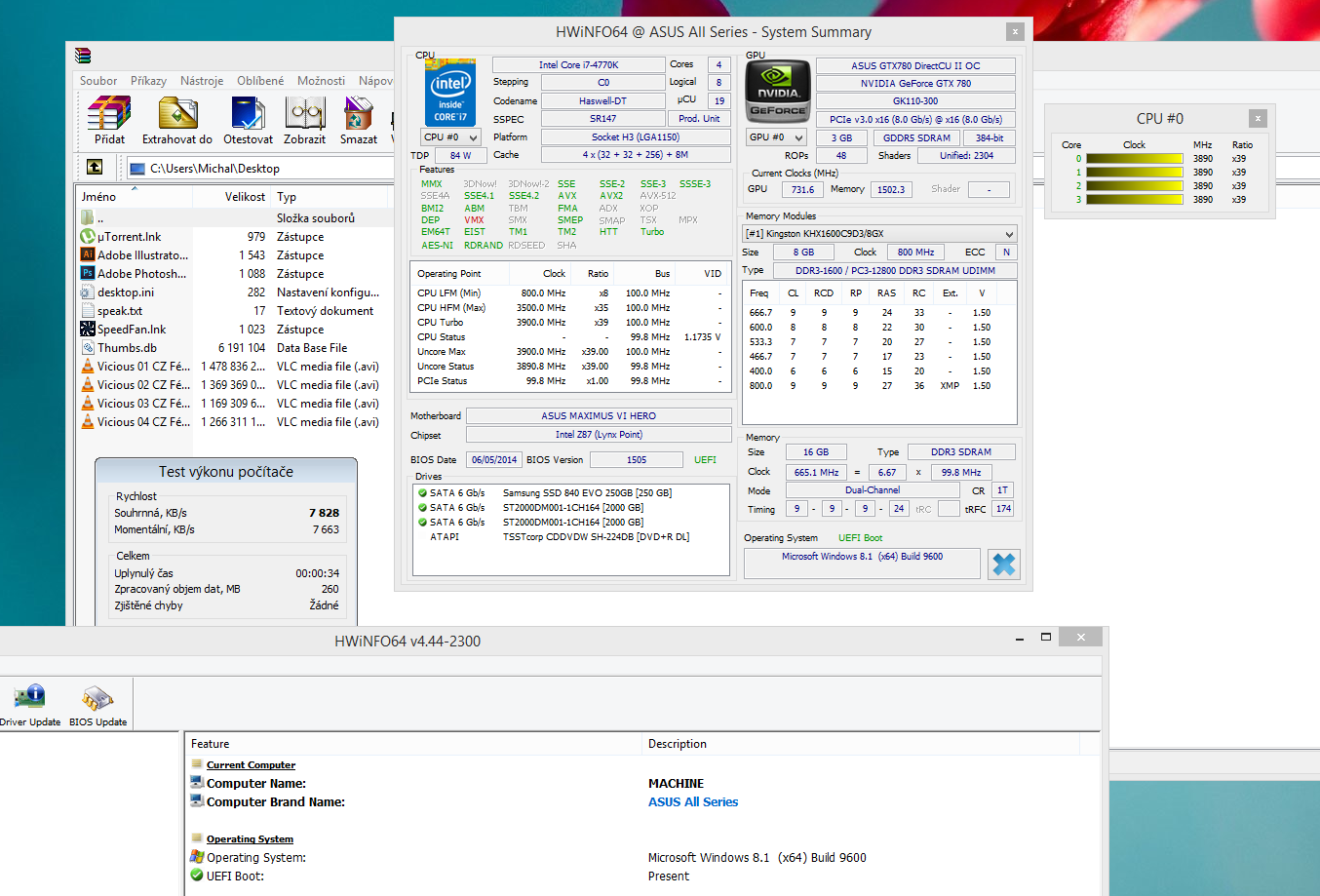This screenshot has width=1320, height=896.
Task: Click the ASUS All Series link
Action: 693,801
